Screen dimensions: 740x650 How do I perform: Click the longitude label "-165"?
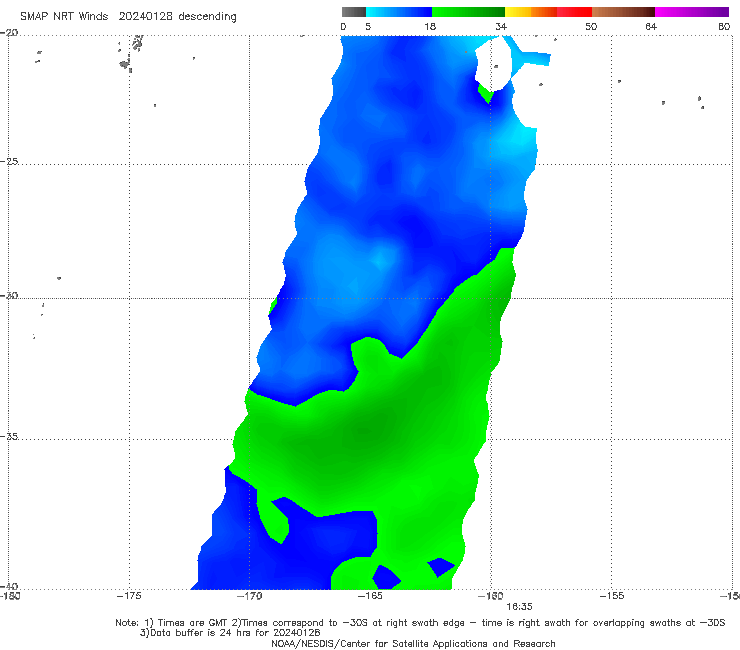pos(370,596)
